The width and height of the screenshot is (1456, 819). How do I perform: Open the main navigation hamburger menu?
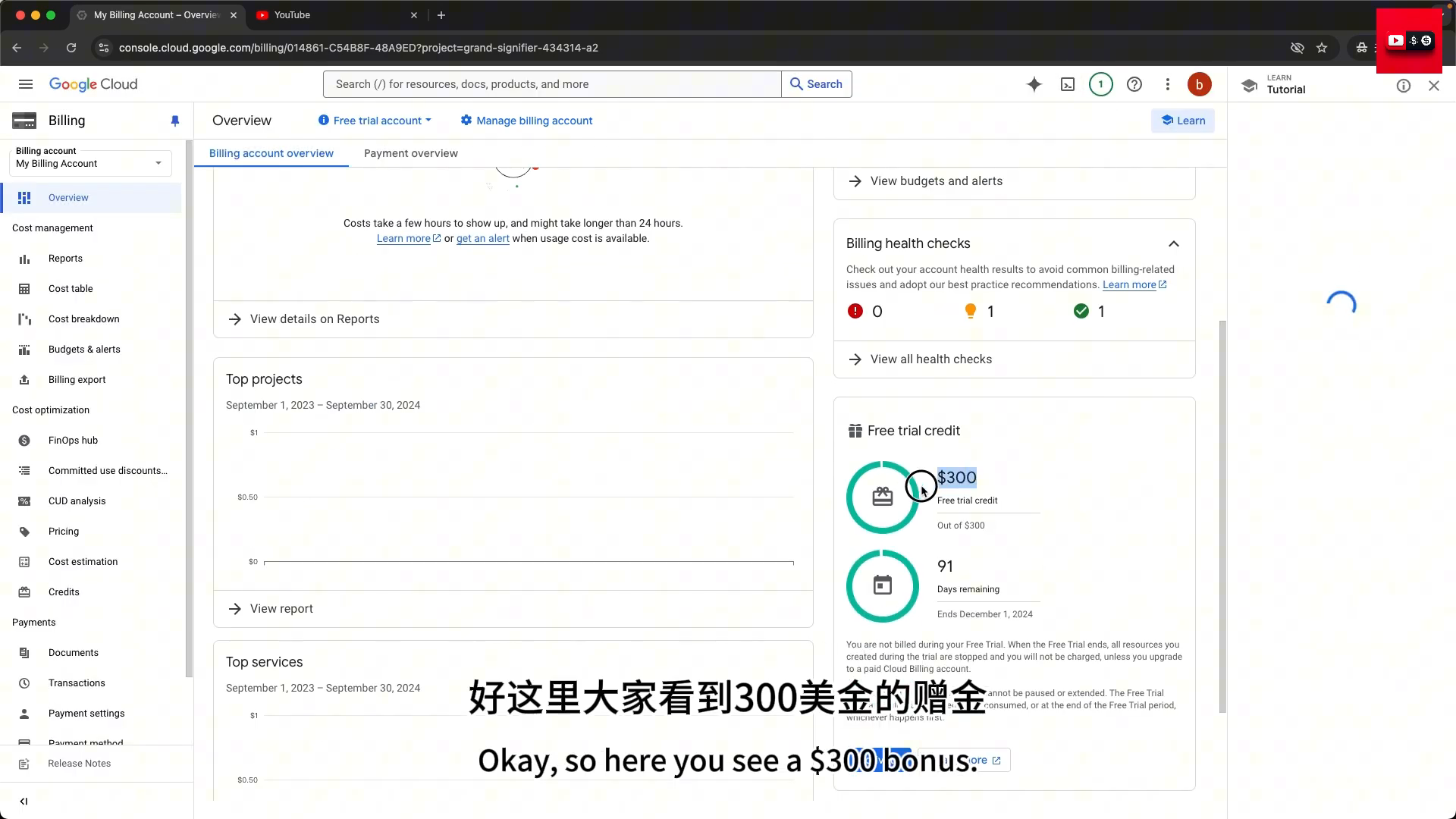point(26,84)
